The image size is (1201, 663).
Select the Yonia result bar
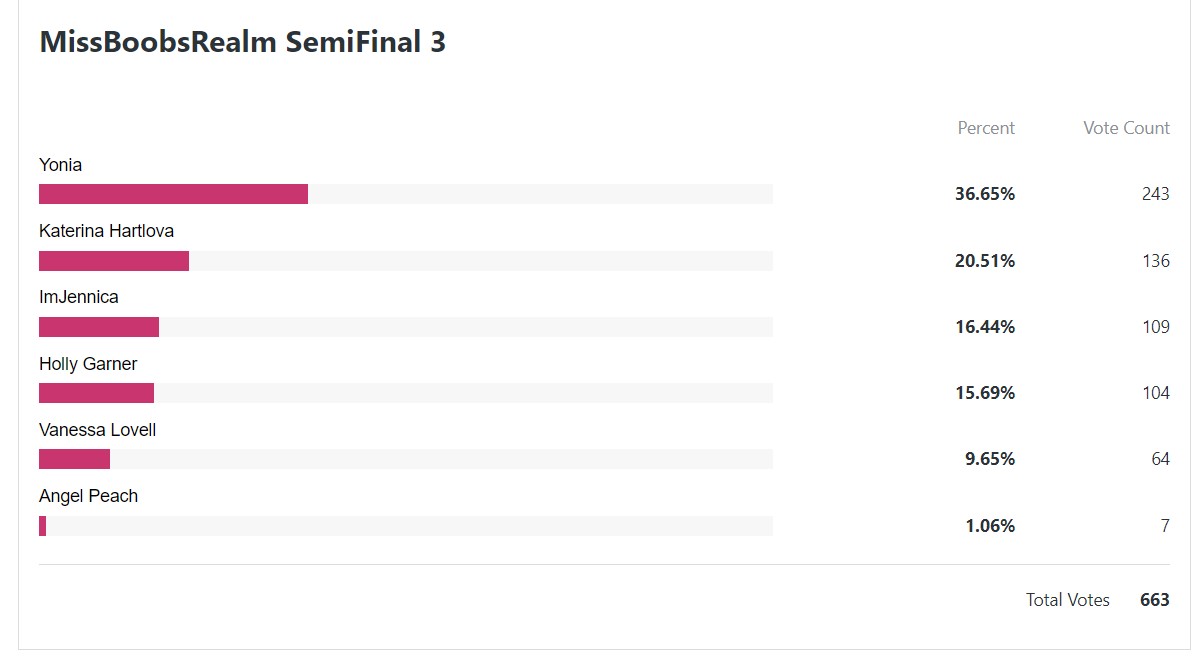406,194
